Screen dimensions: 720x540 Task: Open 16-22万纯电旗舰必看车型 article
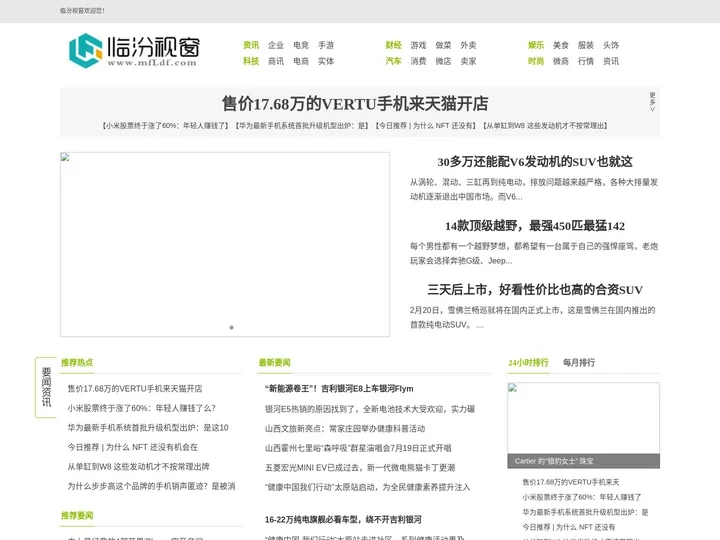coord(343,519)
